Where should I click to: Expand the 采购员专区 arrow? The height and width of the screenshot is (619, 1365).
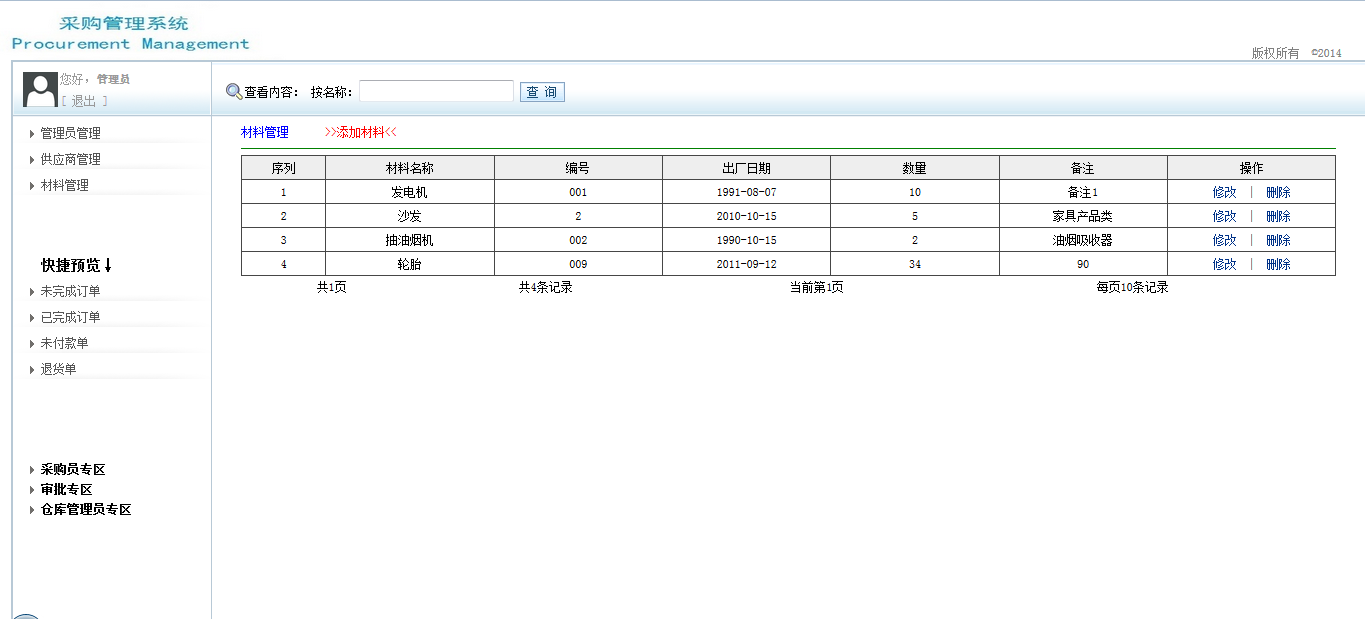tap(32, 470)
